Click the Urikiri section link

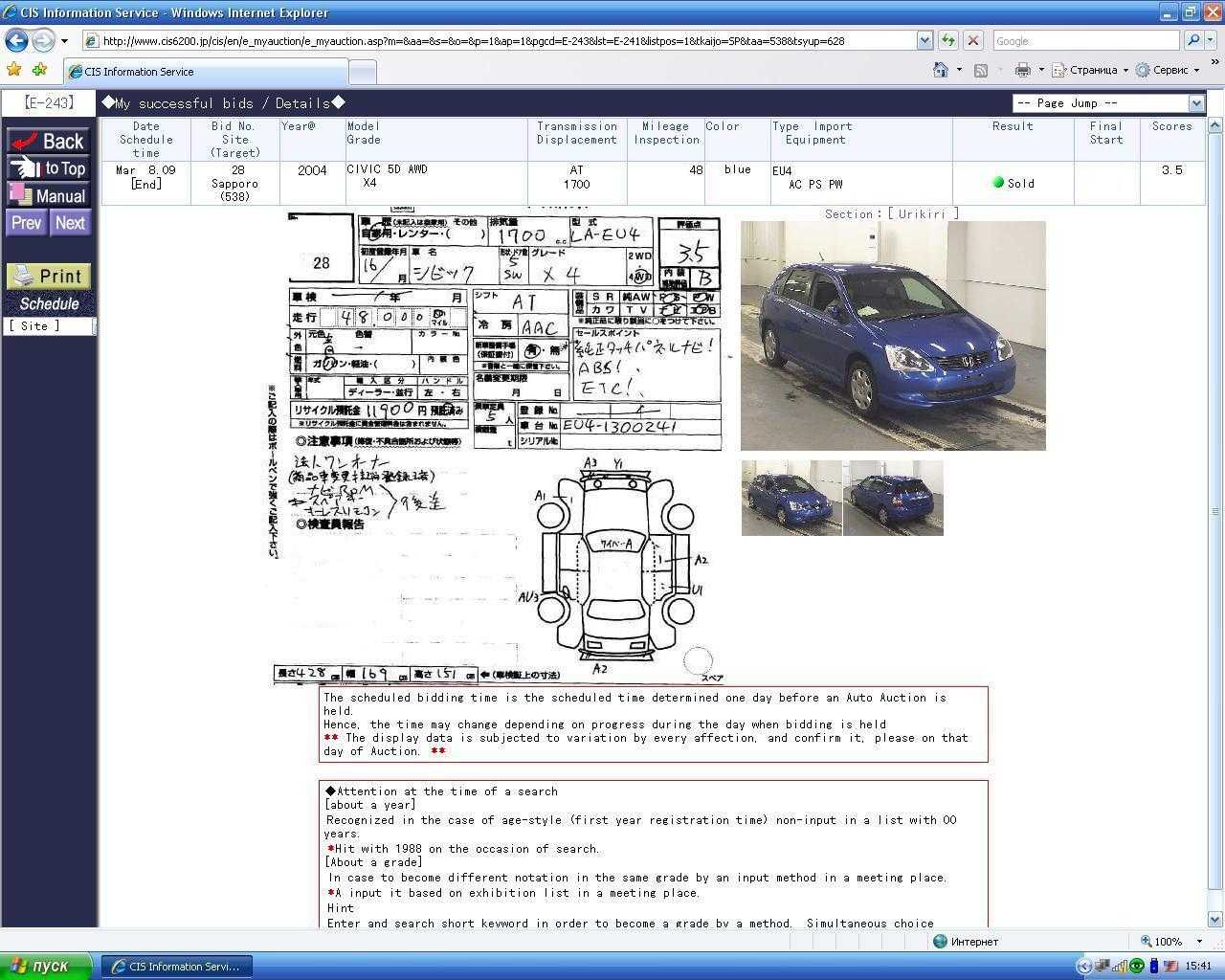pos(923,213)
